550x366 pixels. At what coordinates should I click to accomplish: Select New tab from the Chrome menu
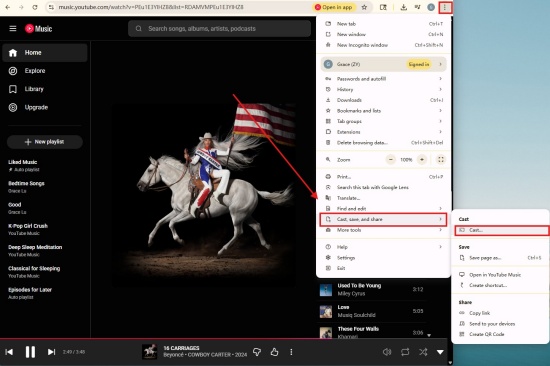point(384,24)
